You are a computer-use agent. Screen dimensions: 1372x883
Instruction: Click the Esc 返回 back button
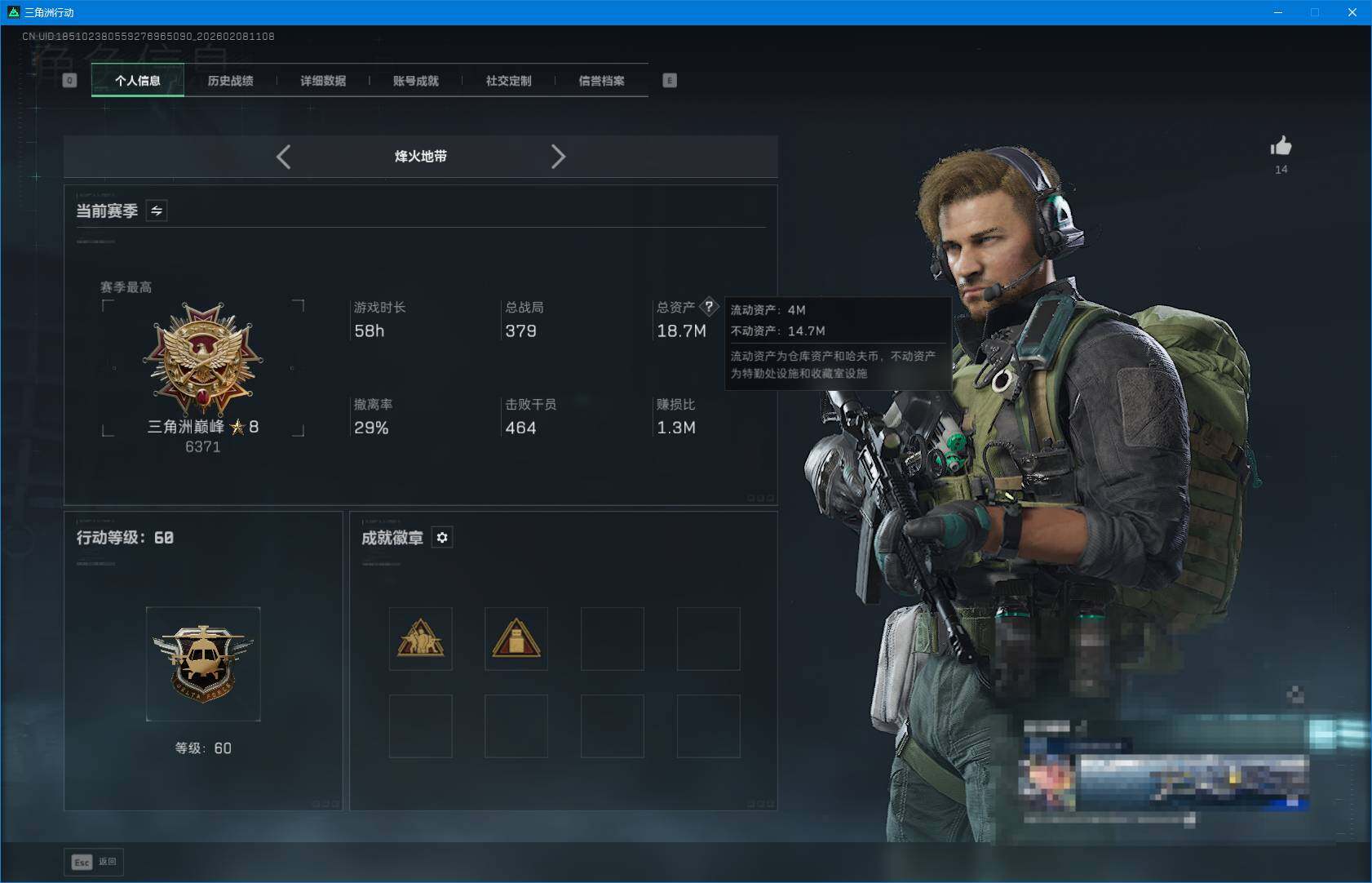95,862
